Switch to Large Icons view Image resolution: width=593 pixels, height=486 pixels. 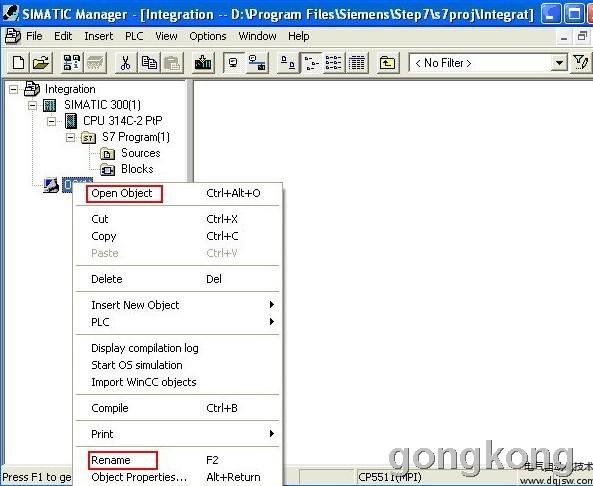pyautogui.click(x=288, y=62)
